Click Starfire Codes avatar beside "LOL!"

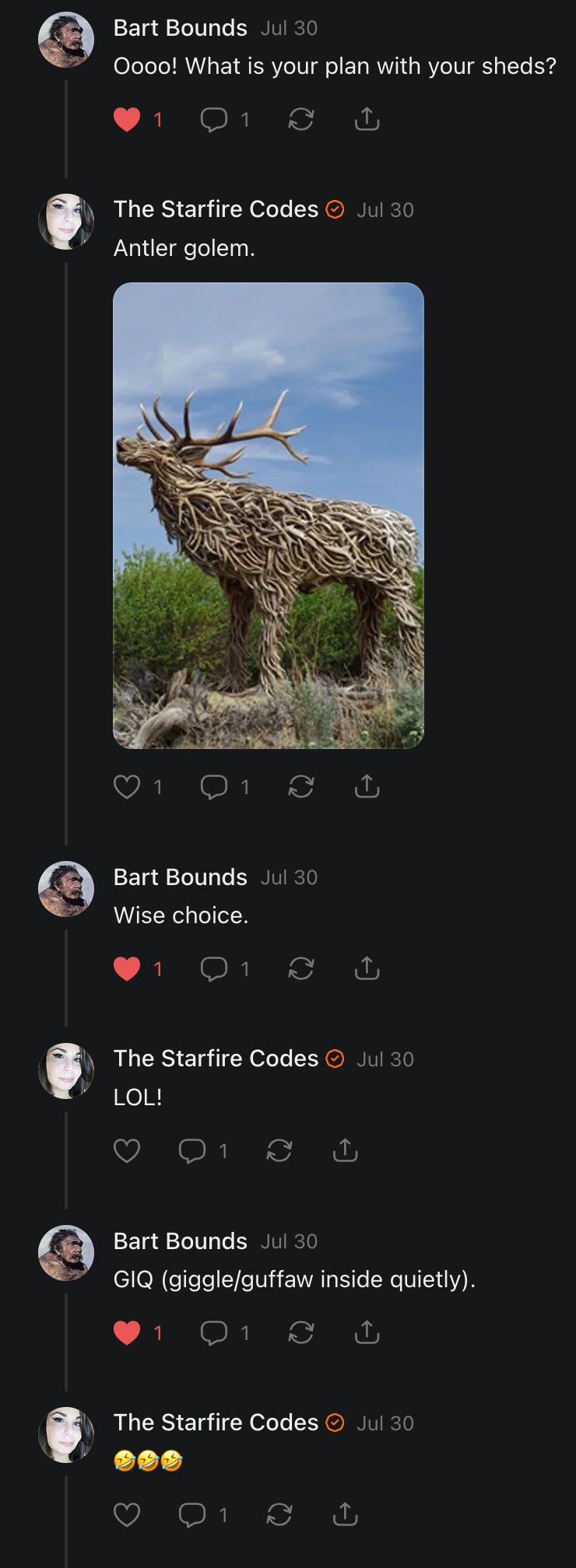point(66,1070)
